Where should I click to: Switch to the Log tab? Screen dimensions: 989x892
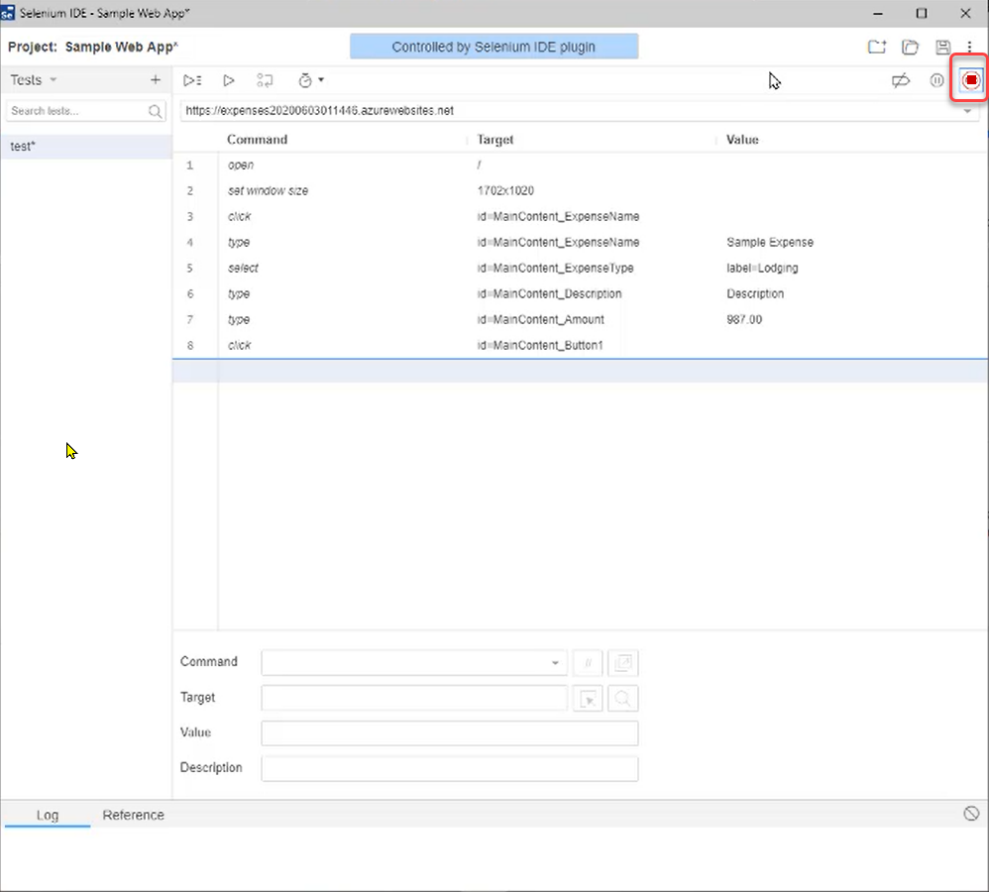coord(47,815)
